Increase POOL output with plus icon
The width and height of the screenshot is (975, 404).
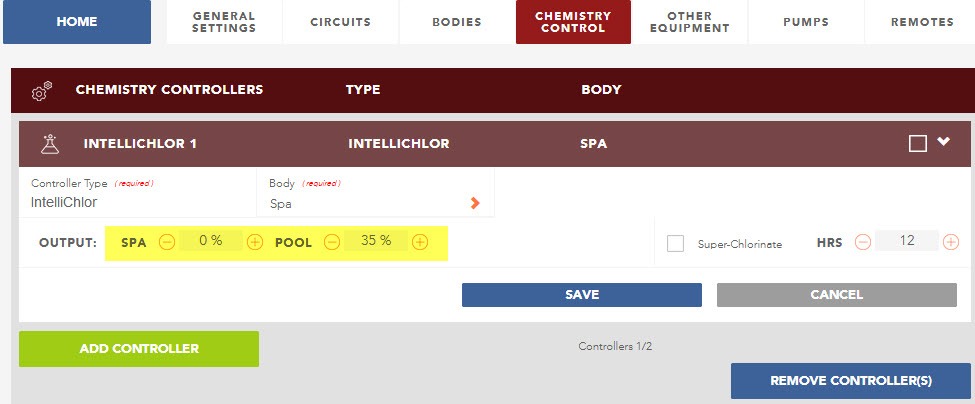(420, 242)
